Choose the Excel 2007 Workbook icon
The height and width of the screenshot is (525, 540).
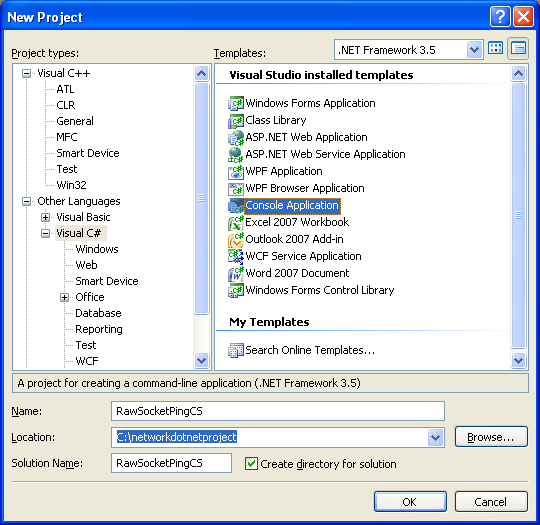coord(236,223)
